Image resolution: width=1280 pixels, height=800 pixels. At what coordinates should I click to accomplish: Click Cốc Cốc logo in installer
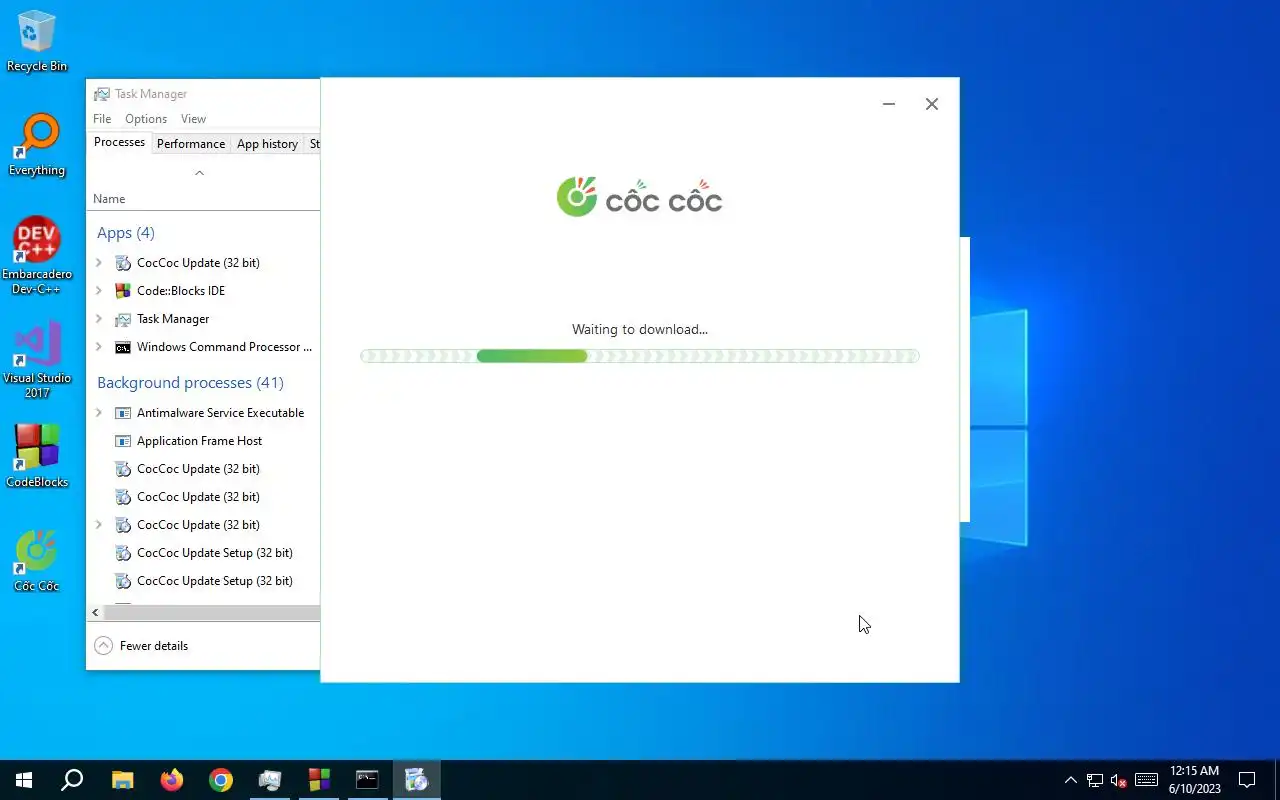(x=639, y=197)
